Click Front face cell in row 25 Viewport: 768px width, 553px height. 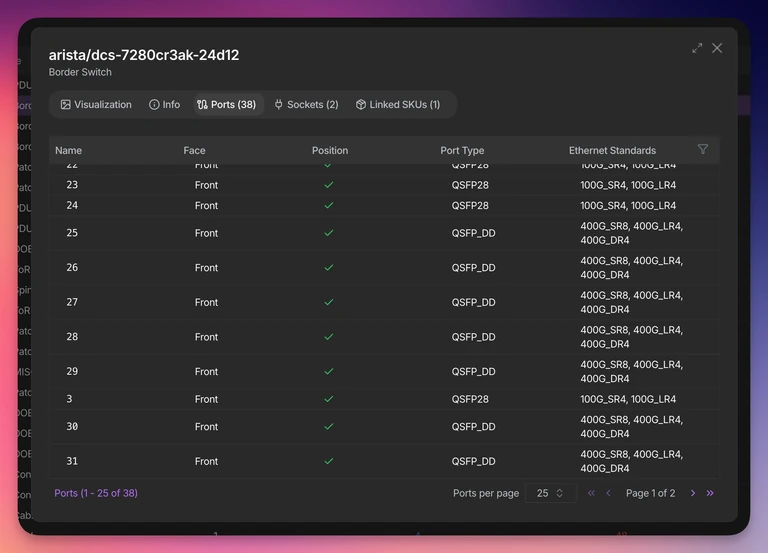[206, 233]
